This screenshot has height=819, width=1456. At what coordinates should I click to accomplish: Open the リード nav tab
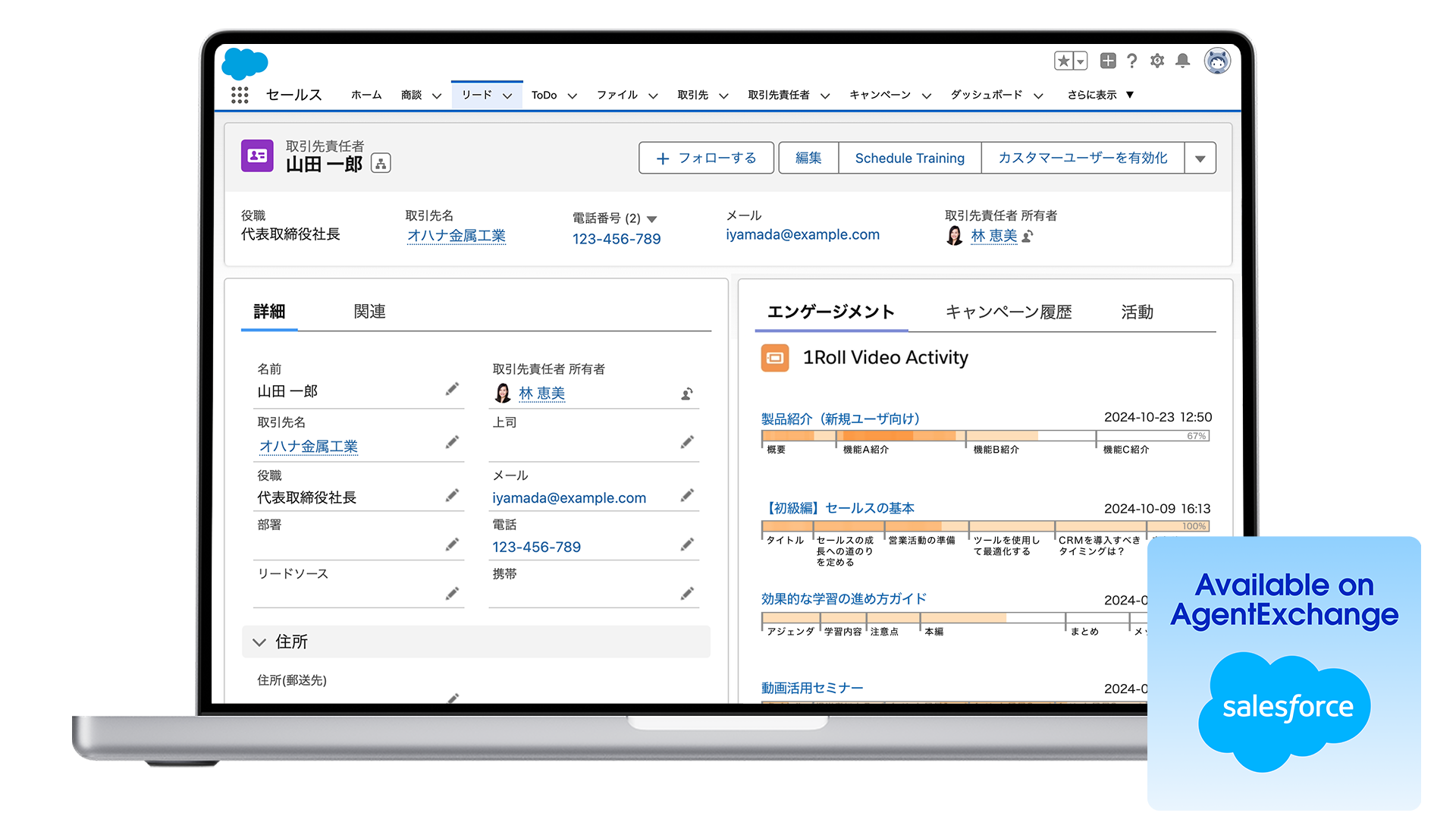coord(477,95)
